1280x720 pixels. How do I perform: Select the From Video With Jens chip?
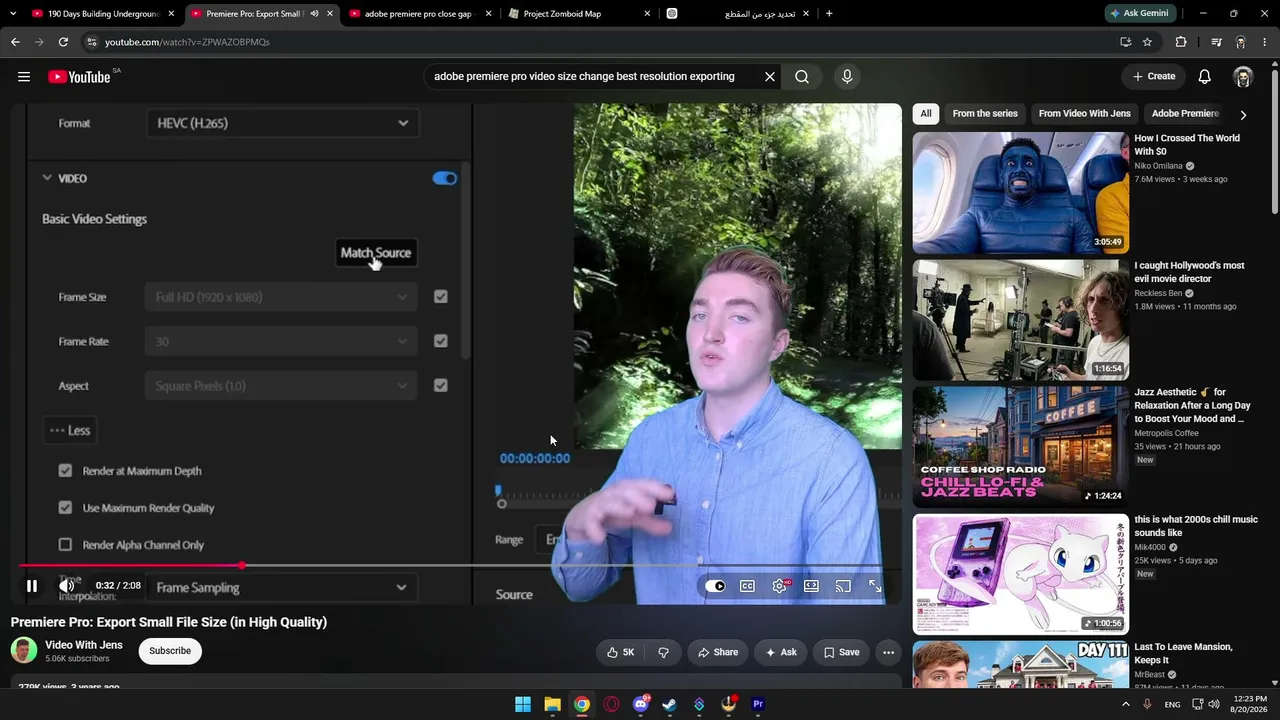(x=1085, y=114)
